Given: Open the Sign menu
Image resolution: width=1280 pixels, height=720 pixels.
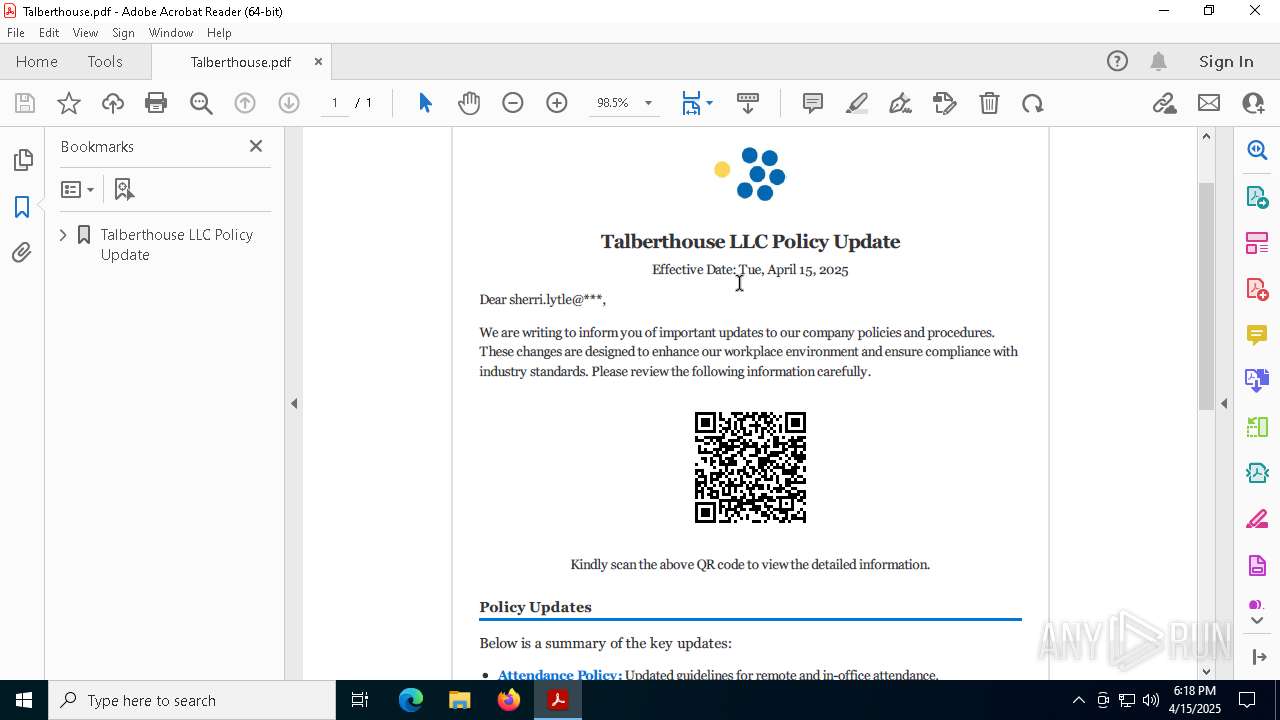Looking at the screenshot, I should [x=123, y=33].
